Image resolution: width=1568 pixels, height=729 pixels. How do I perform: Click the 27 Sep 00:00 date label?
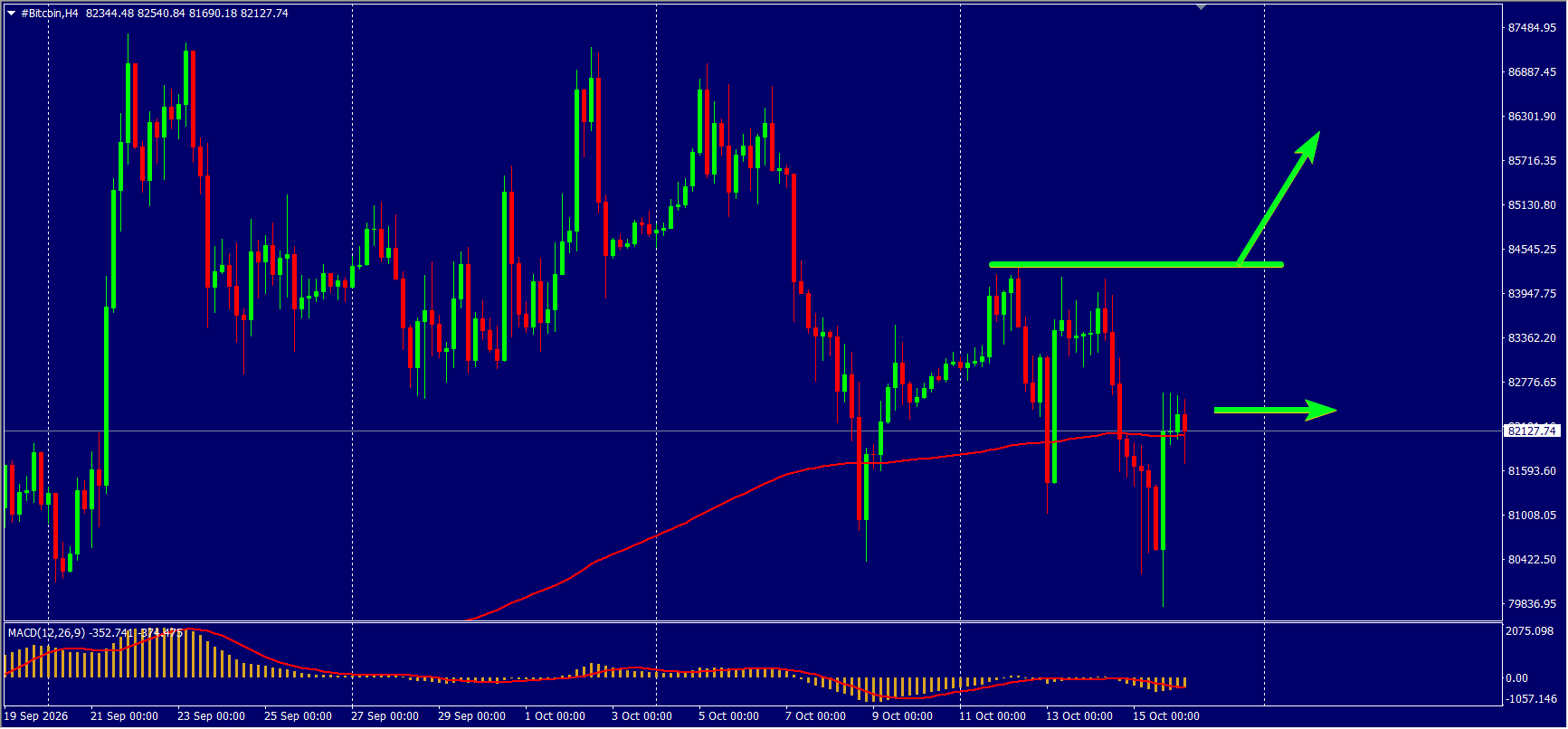(x=385, y=716)
